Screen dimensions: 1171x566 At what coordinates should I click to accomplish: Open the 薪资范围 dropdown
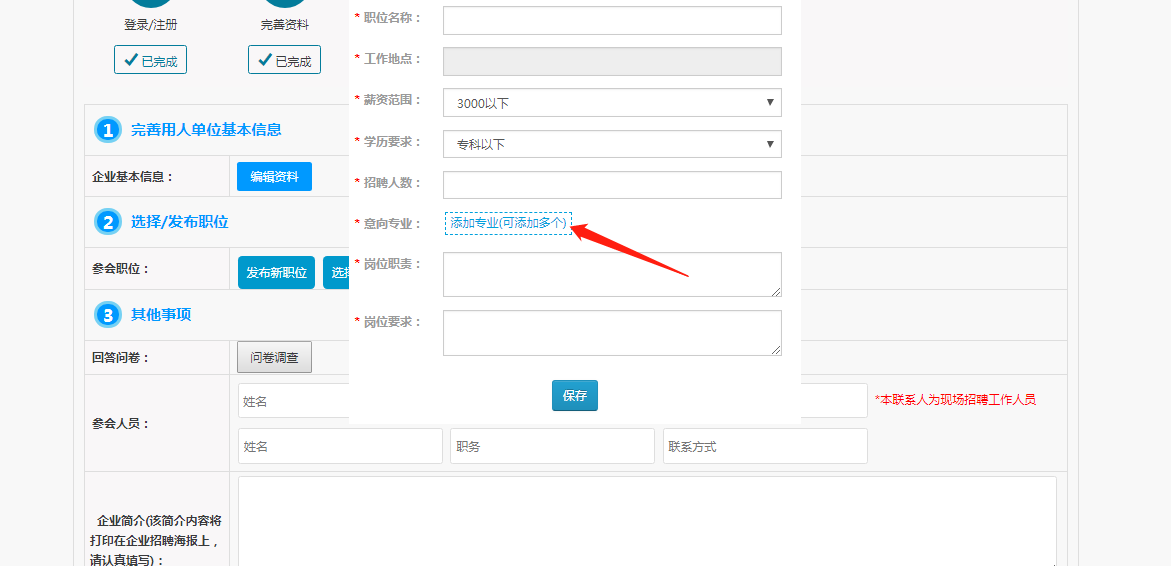coord(612,103)
